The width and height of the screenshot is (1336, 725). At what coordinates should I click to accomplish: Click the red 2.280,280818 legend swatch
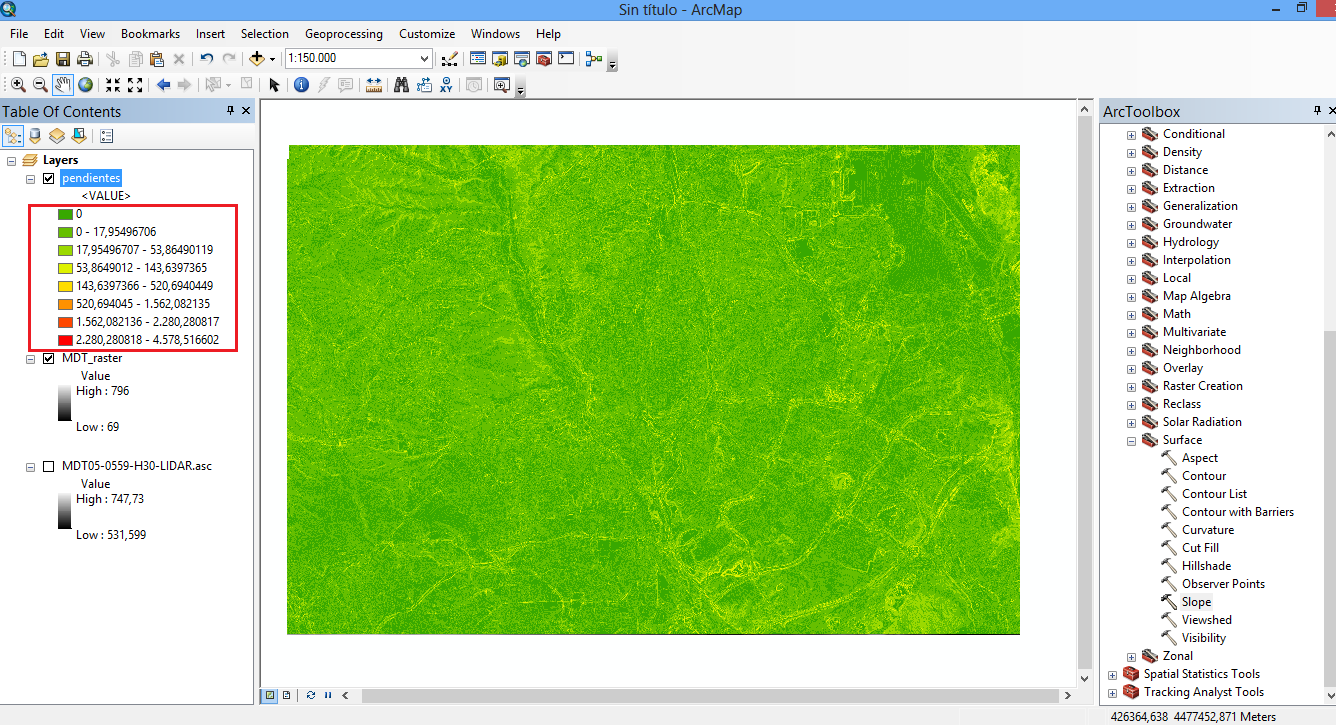point(65,340)
